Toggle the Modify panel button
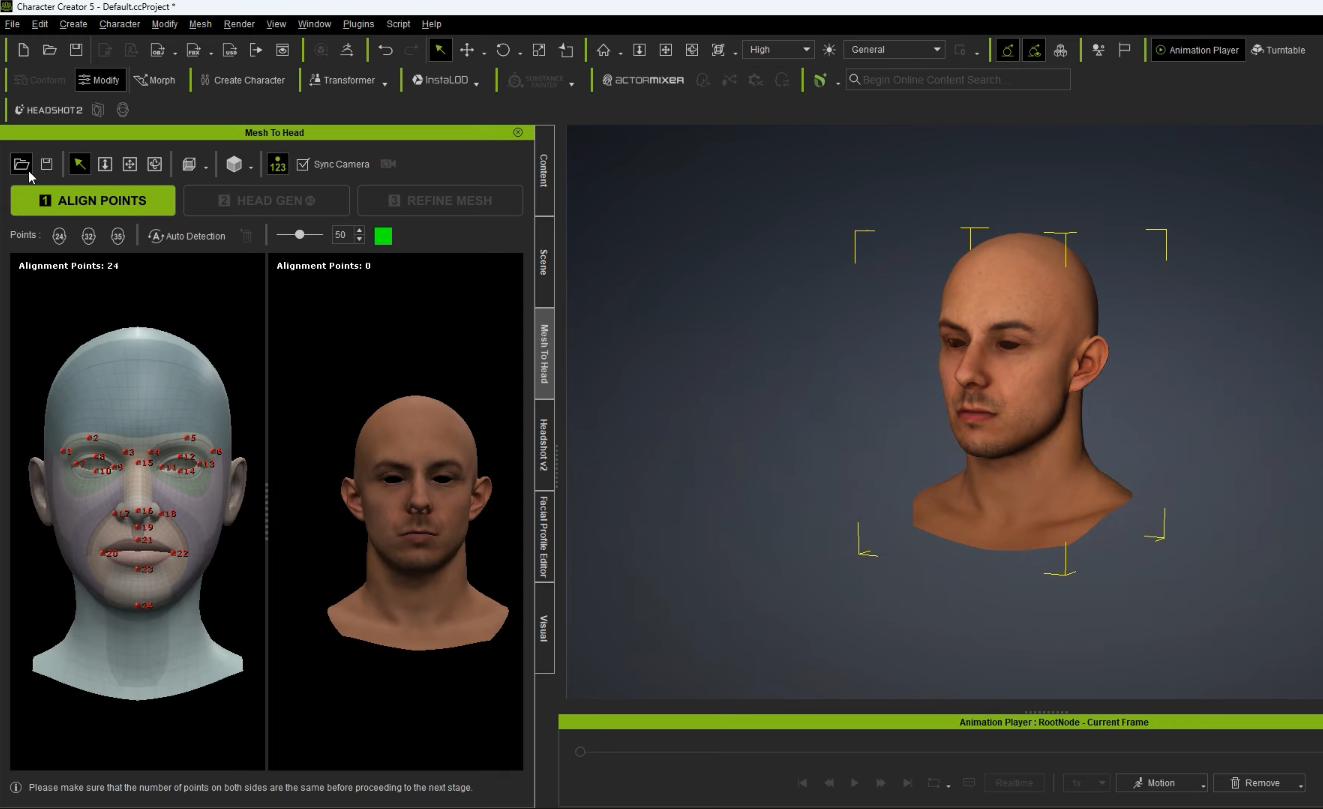Viewport: 1323px width, 809px height. 100,80
